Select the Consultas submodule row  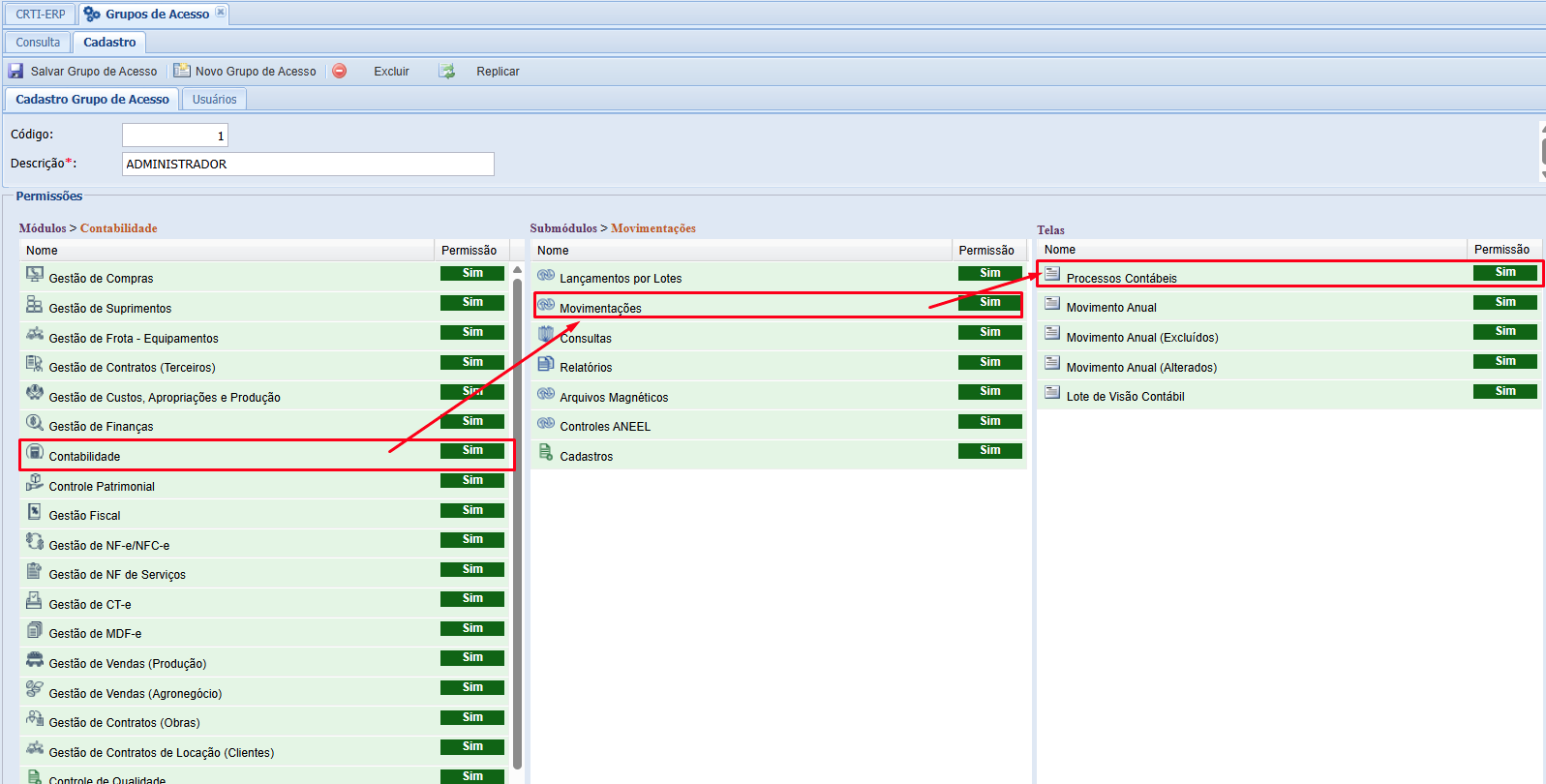[778, 337]
